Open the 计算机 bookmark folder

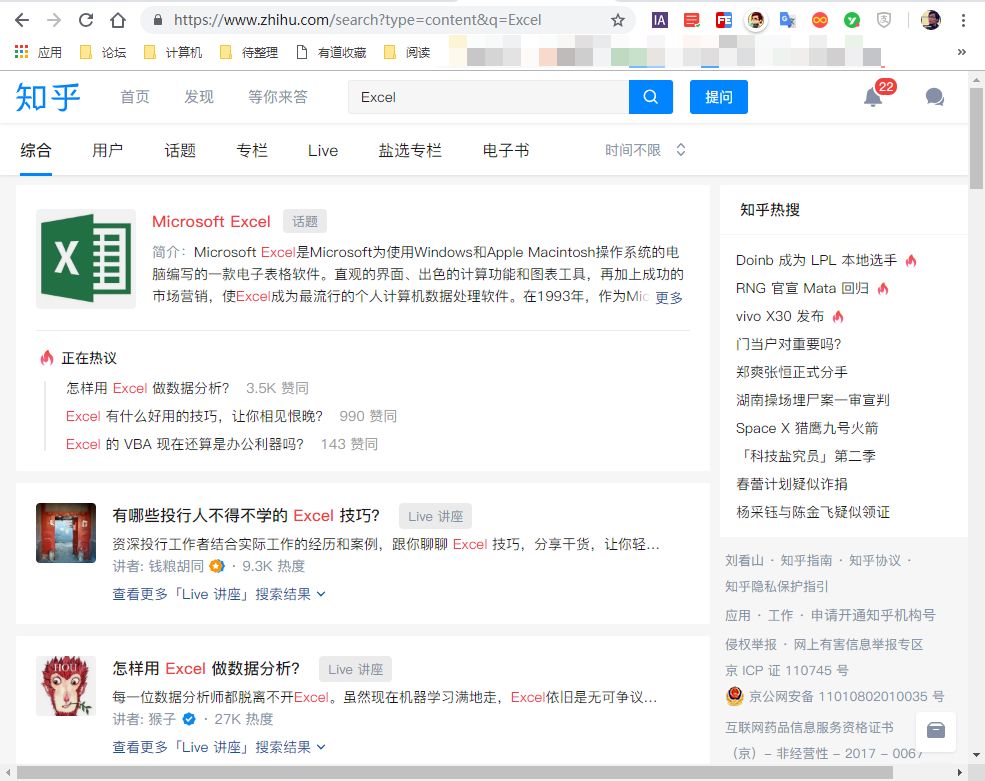tap(173, 52)
